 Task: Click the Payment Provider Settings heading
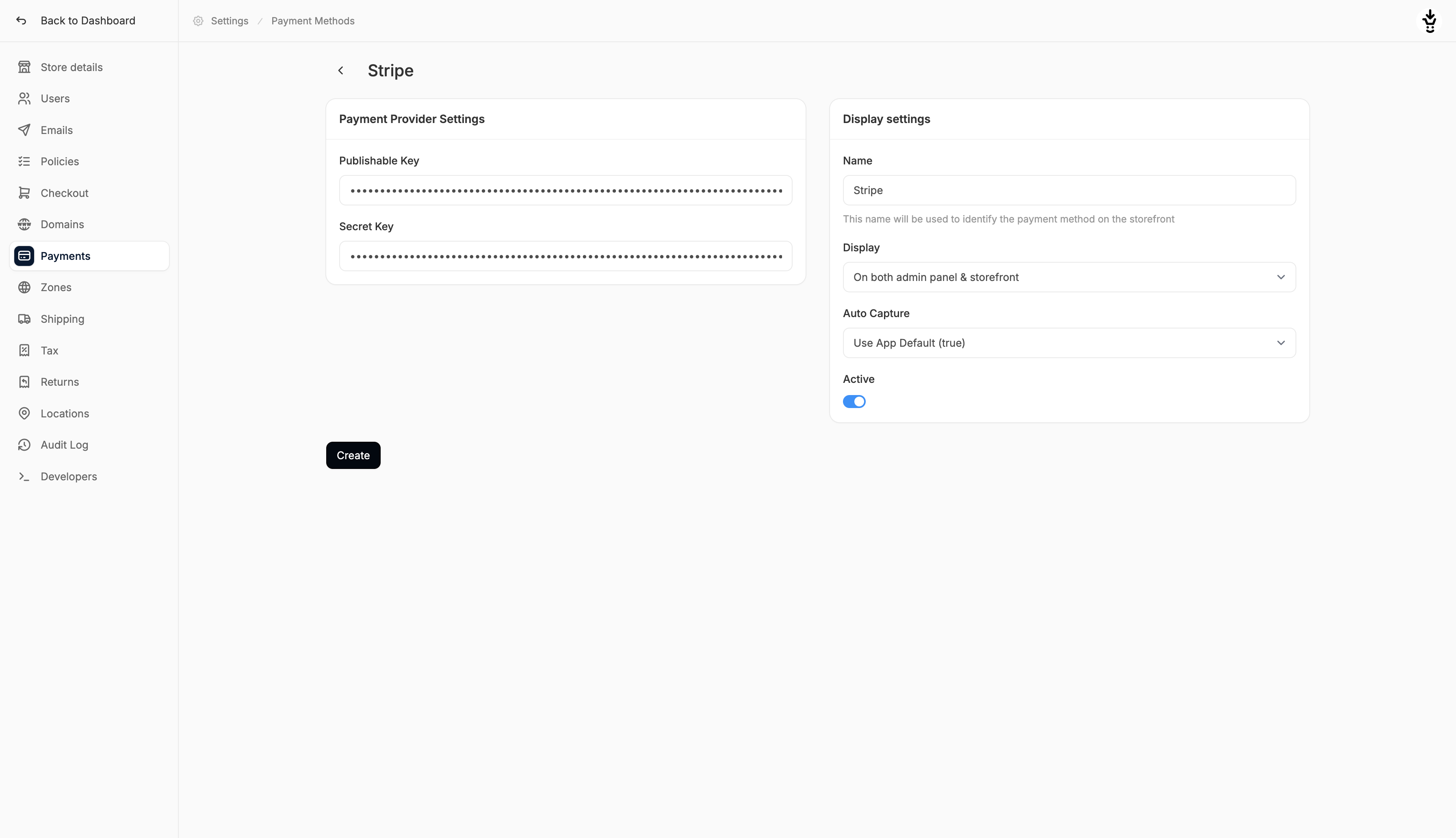(x=412, y=119)
